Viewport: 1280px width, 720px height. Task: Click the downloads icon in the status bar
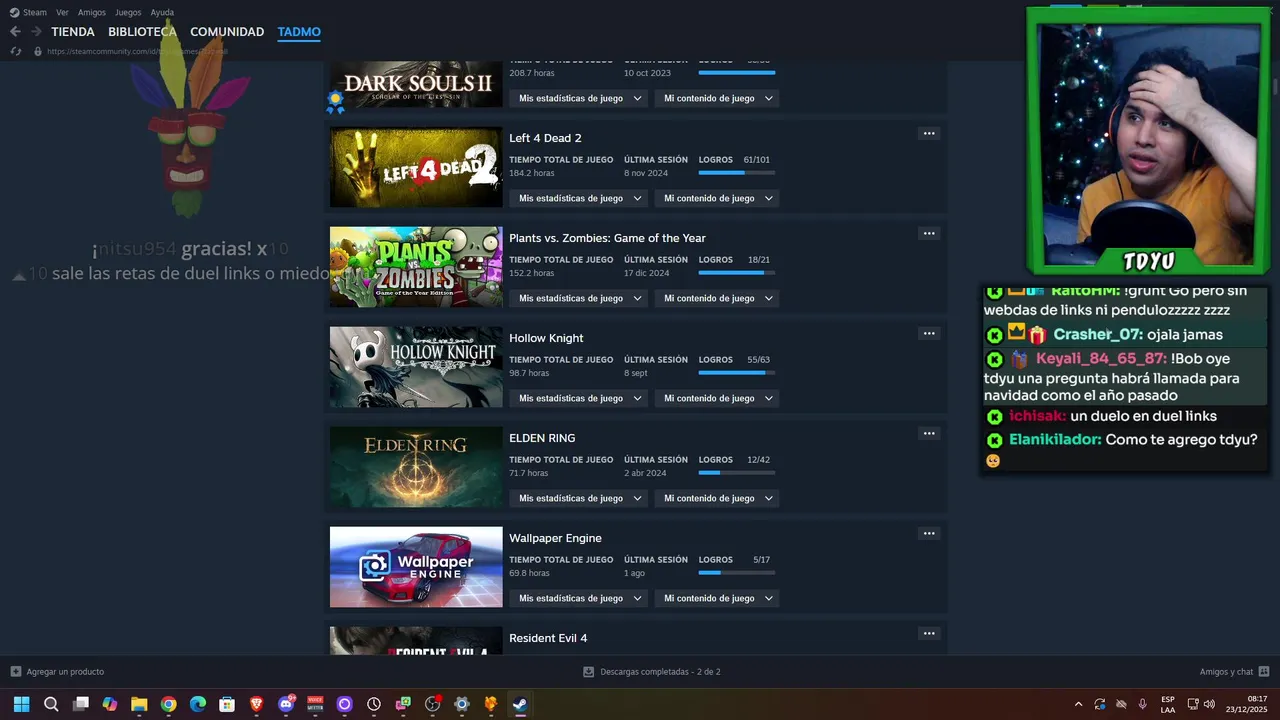point(589,671)
